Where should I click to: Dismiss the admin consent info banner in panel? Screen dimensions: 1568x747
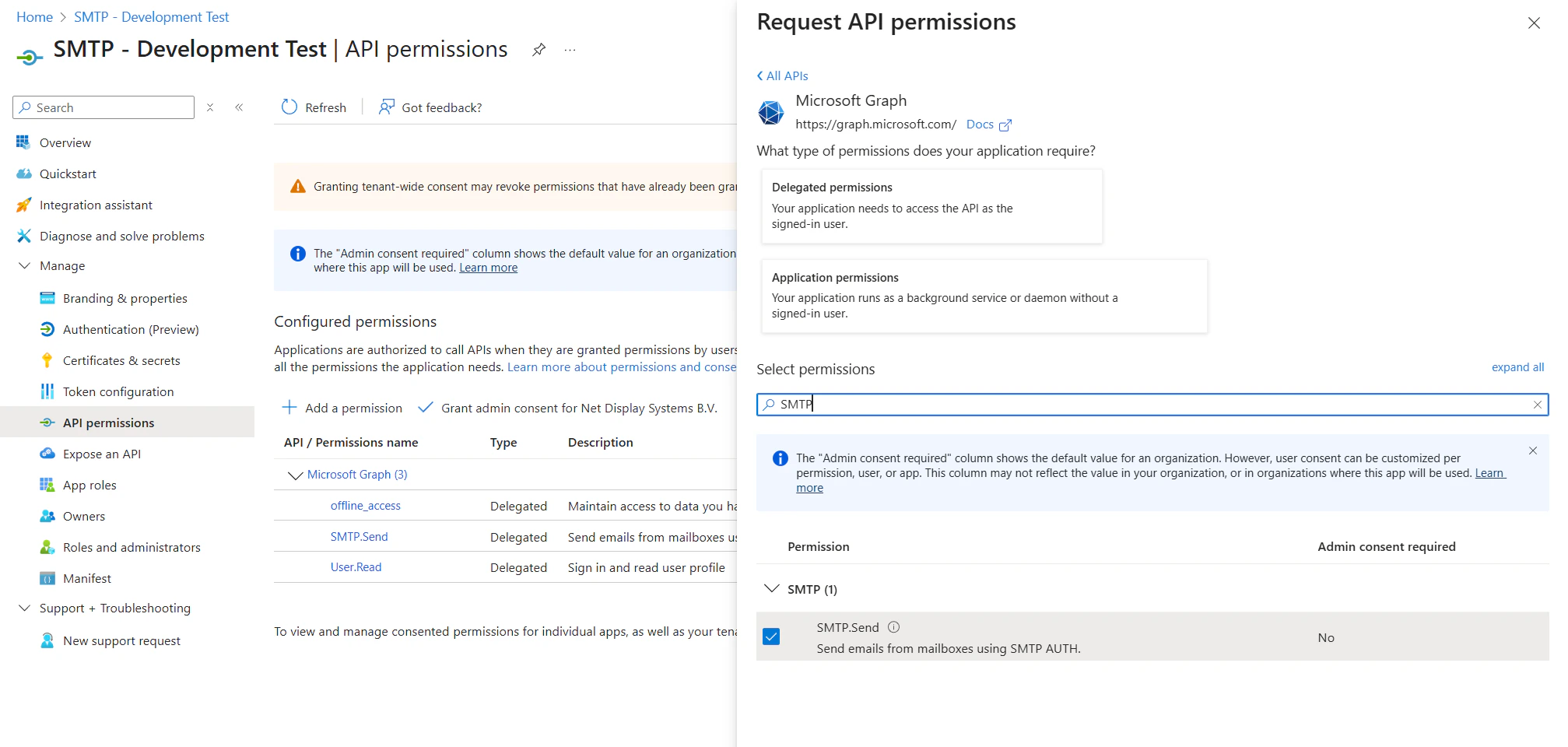[1533, 451]
